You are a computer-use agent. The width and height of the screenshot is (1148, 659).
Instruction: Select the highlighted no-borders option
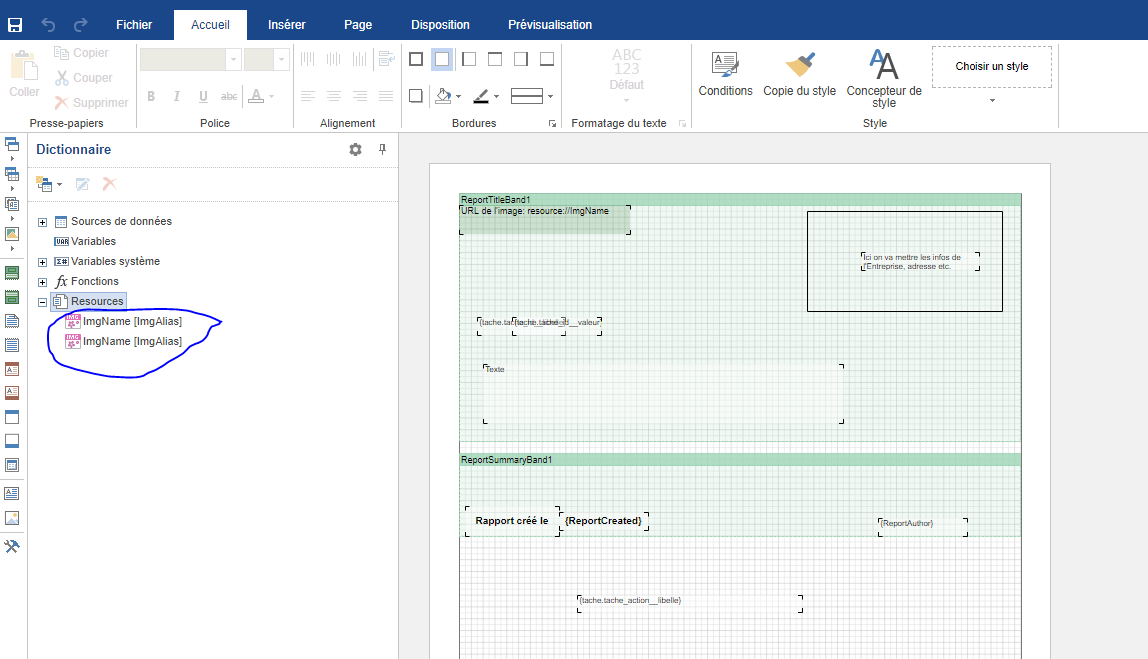[x=442, y=59]
